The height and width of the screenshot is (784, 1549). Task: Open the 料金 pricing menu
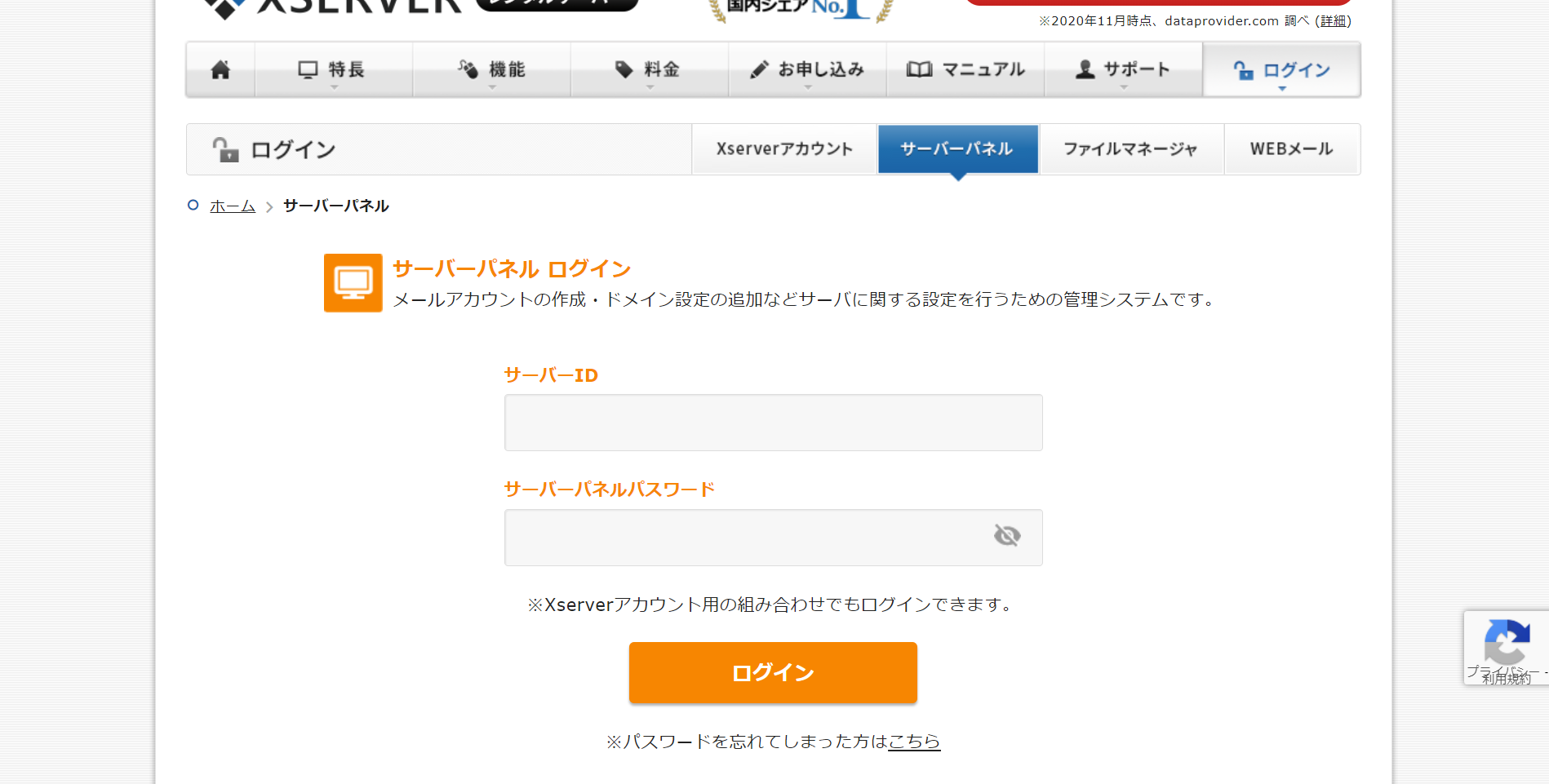pos(650,70)
